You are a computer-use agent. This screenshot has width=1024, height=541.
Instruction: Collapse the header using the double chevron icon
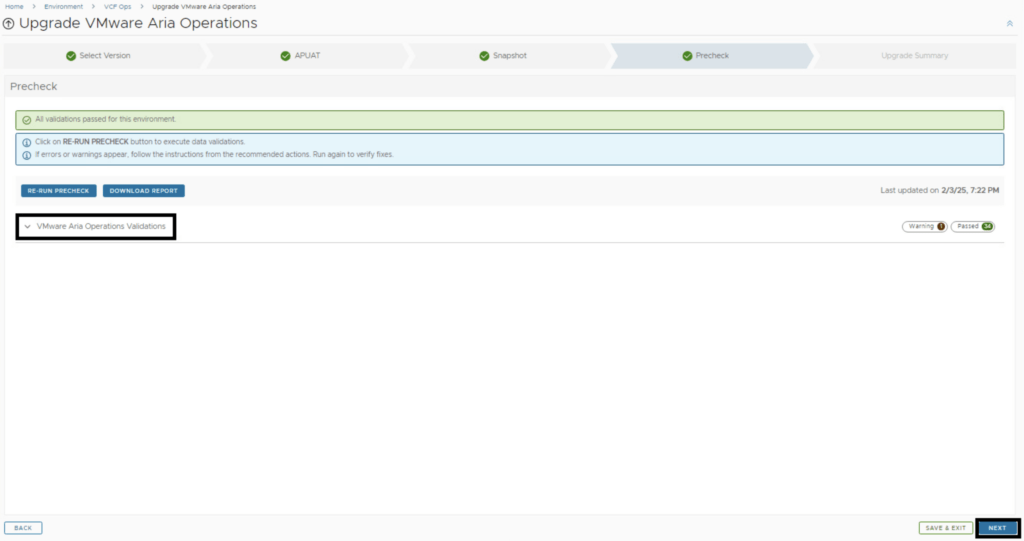1009,23
